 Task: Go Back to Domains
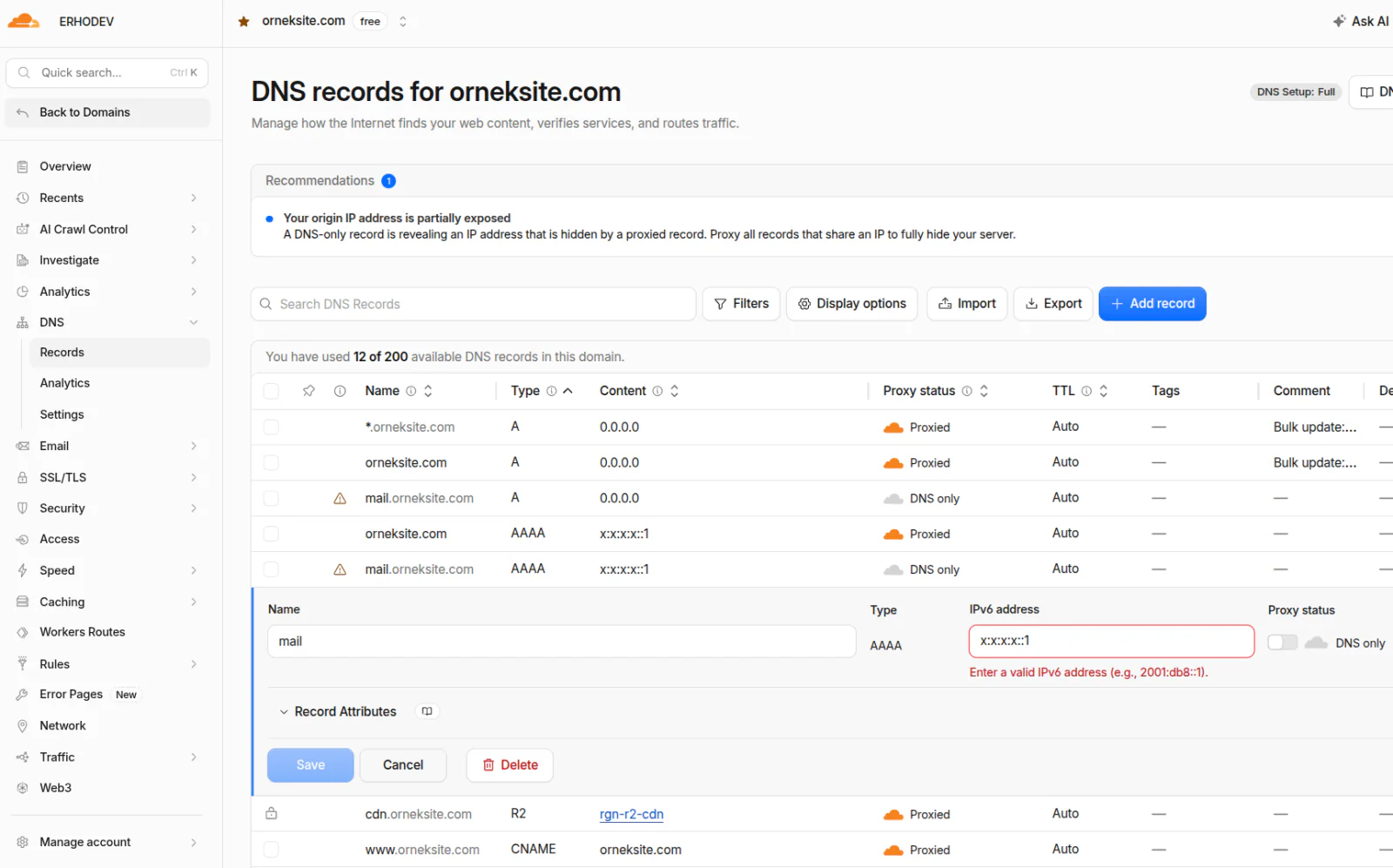[107, 112]
